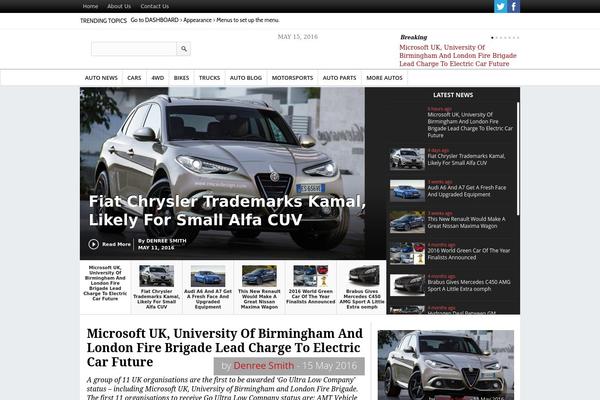This screenshot has height=400, width=600.
Task: Select carousel slide 2016 World Green Car
Action: [310, 287]
